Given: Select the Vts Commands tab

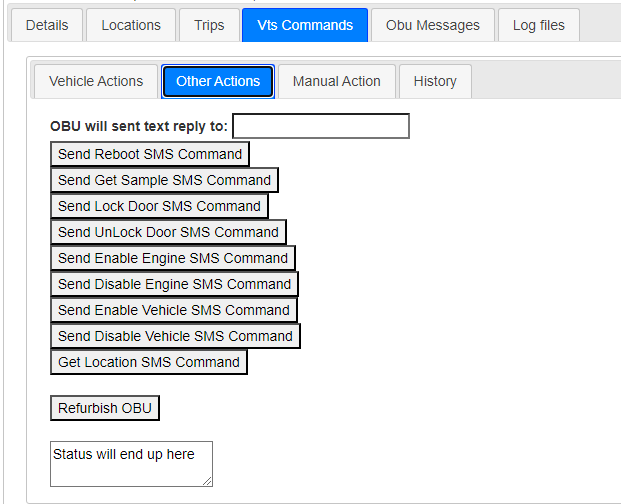Looking at the screenshot, I should (x=305, y=25).
